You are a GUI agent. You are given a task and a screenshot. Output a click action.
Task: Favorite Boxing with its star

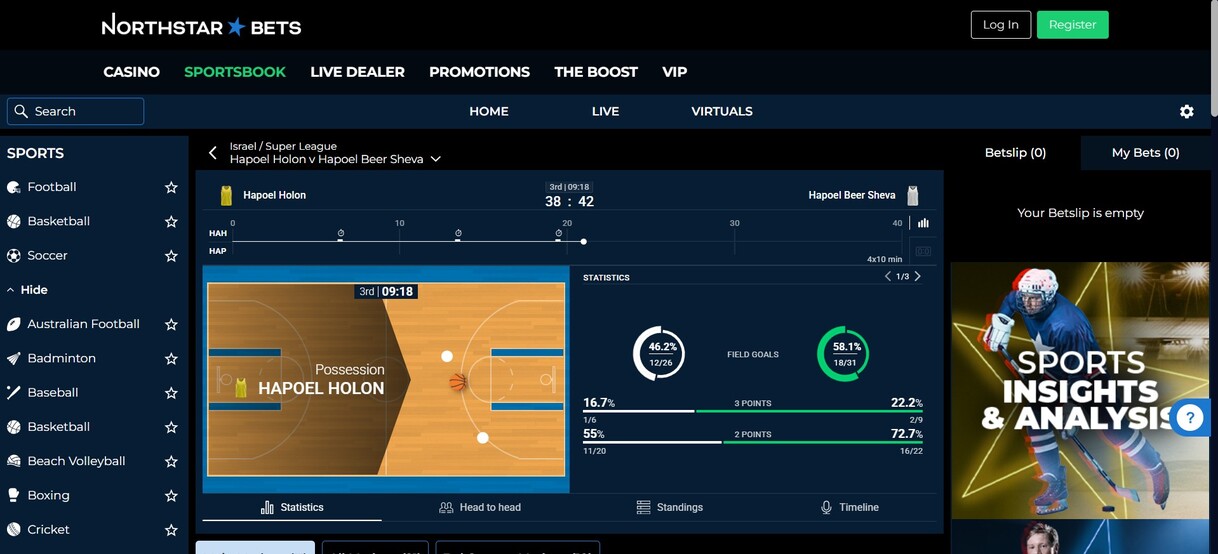coord(171,495)
